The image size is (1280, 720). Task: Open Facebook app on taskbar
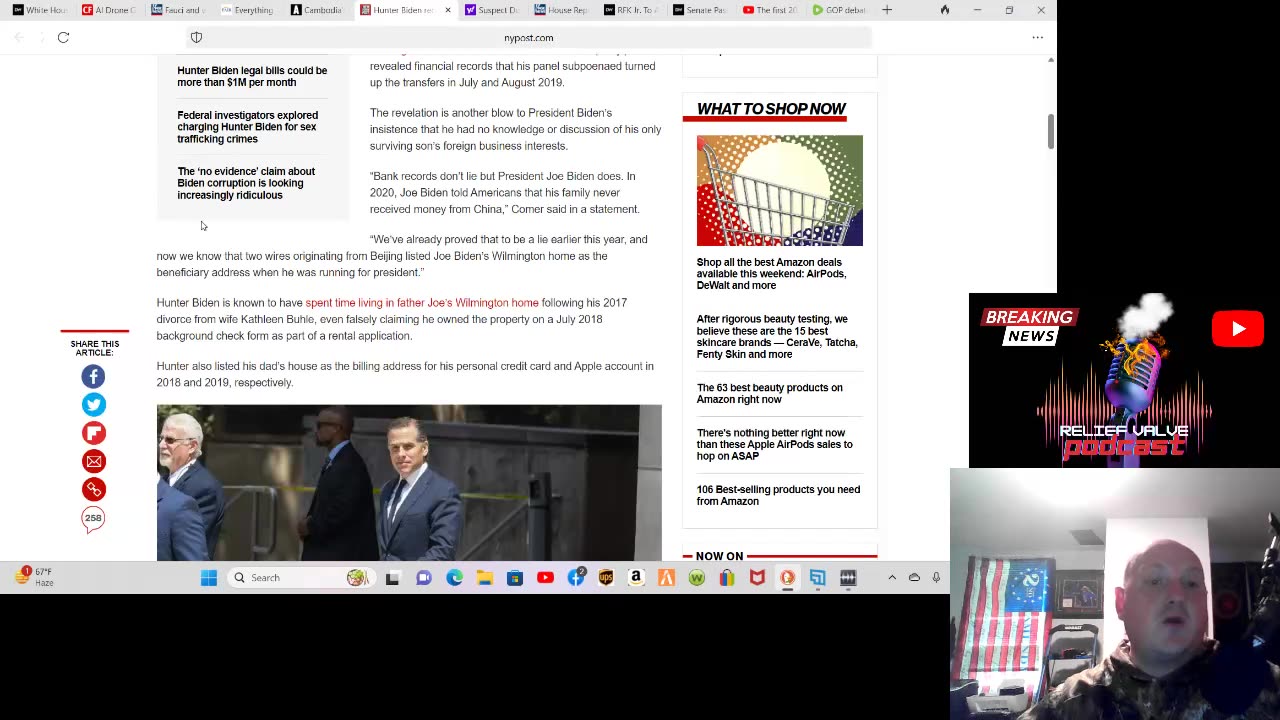pyautogui.click(x=576, y=577)
